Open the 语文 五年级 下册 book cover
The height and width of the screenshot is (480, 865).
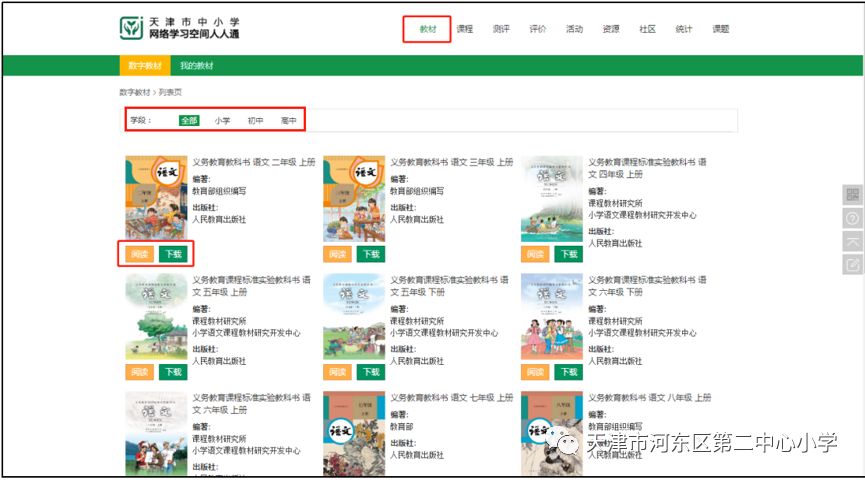(354, 317)
